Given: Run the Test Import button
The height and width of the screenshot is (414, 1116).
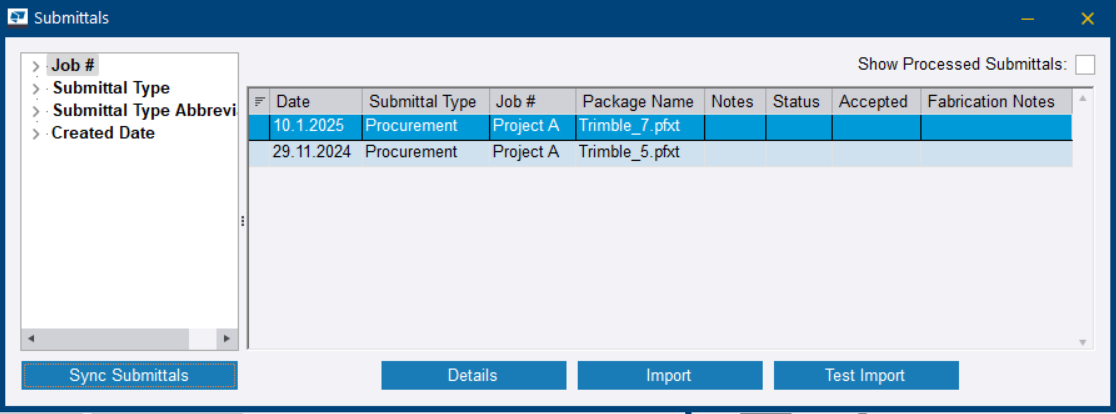Looking at the screenshot, I should (x=865, y=376).
